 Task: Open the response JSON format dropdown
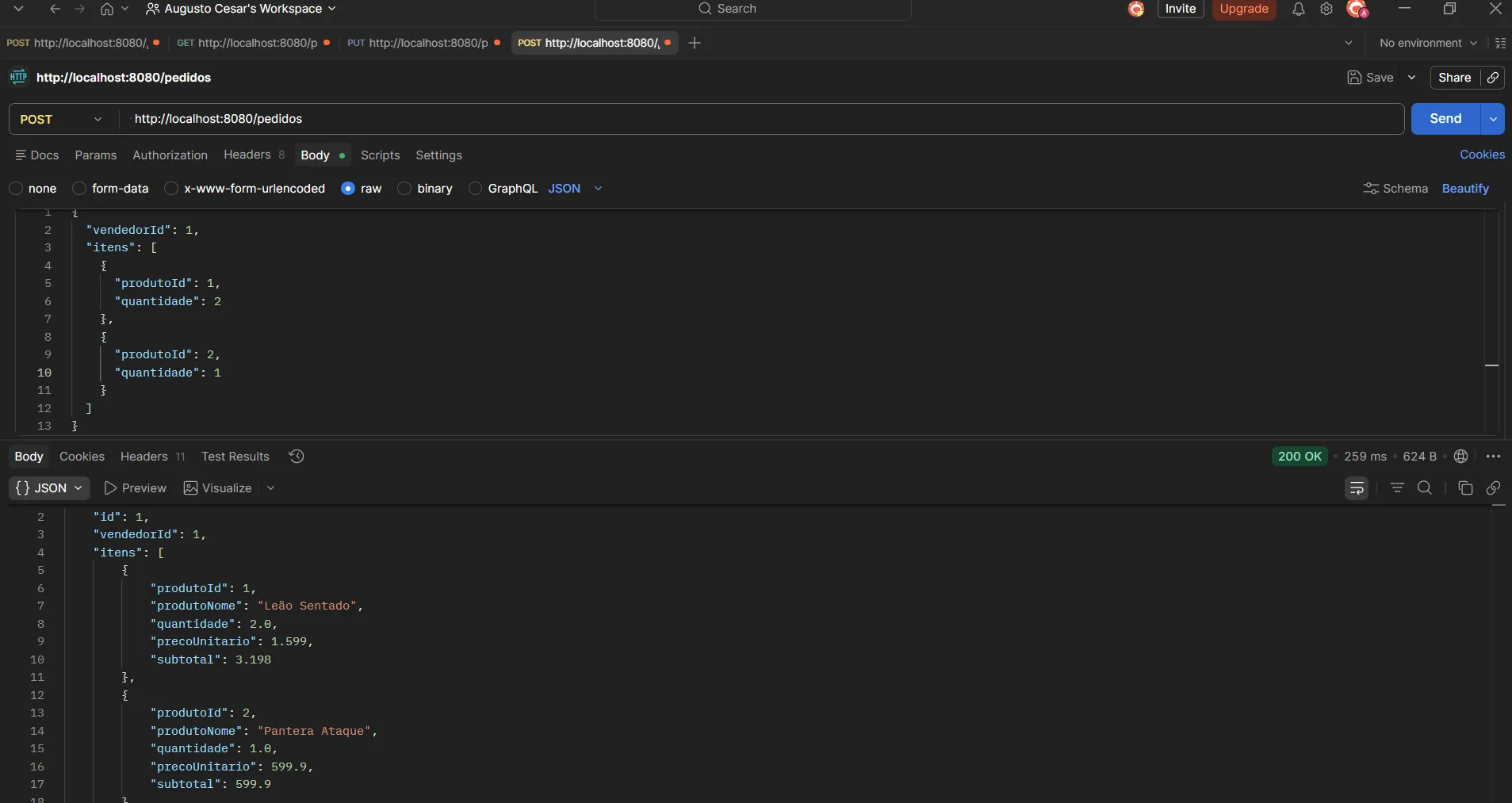pos(49,488)
